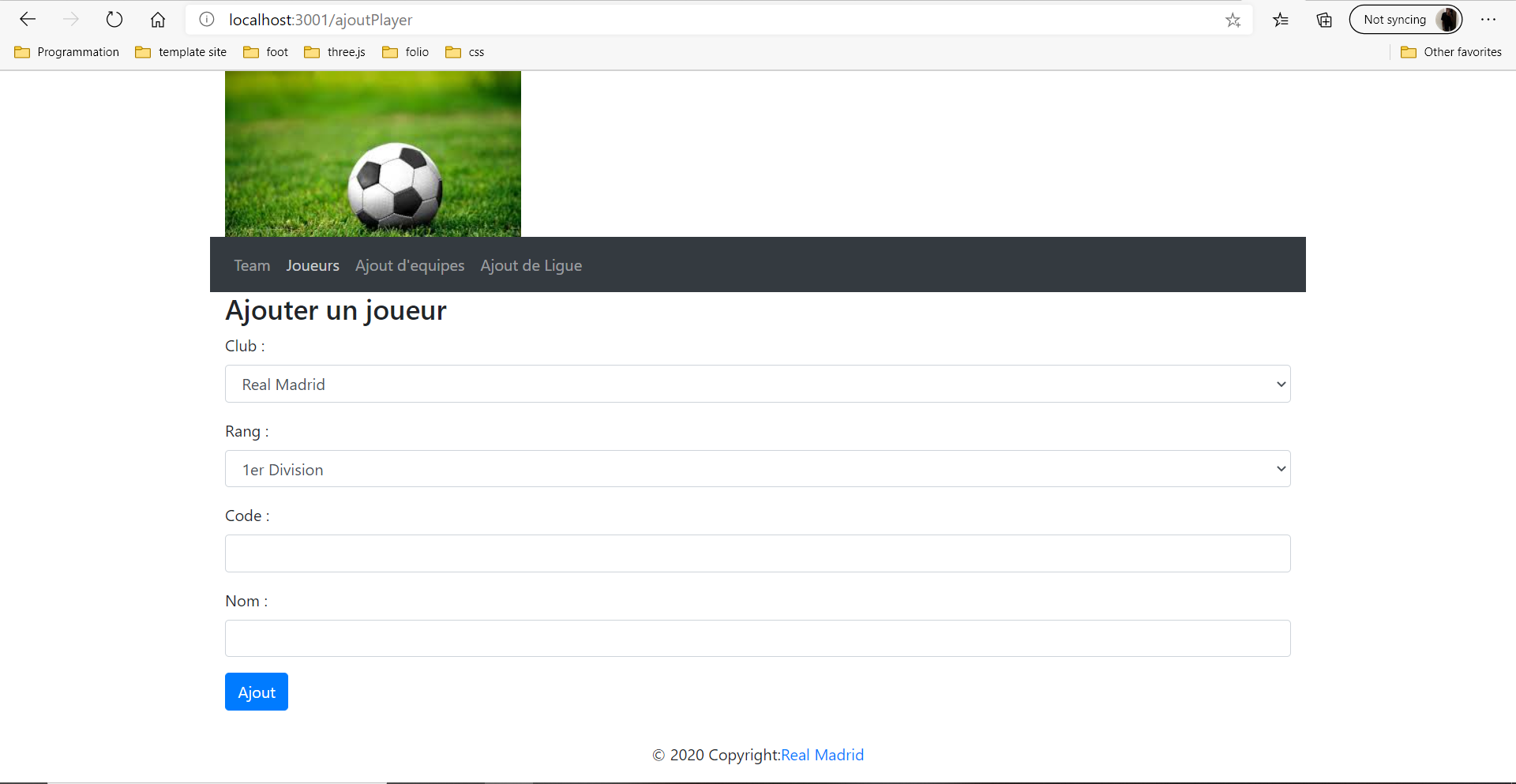Open the favorites list icon
The width and height of the screenshot is (1516, 784).
click(1281, 20)
